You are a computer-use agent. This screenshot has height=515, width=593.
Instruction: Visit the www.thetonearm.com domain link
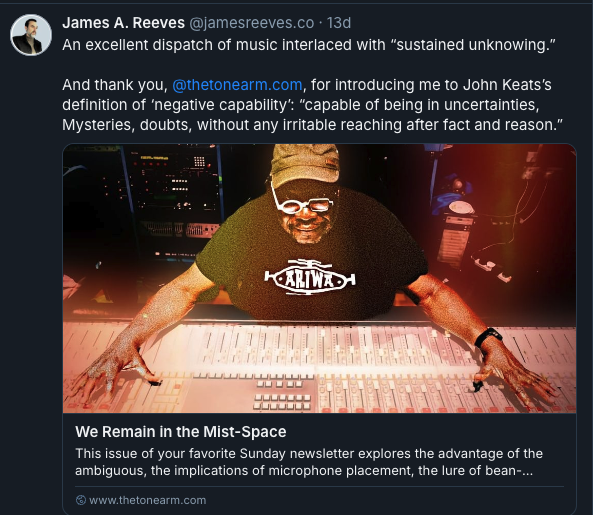coord(147,500)
